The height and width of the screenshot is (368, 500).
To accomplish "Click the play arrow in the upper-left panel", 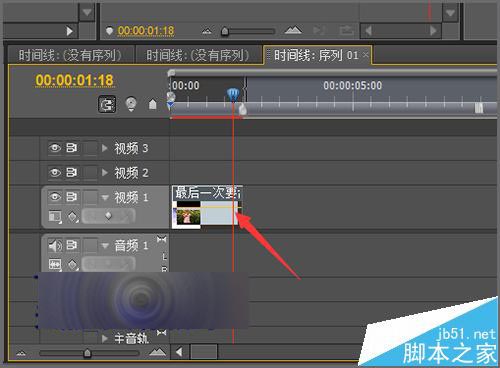I will pyautogui.click(x=69, y=31).
